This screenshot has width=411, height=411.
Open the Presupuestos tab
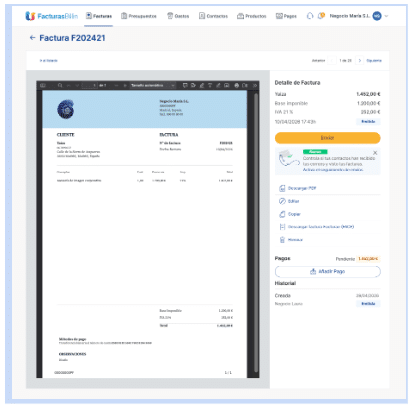coord(139,16)
